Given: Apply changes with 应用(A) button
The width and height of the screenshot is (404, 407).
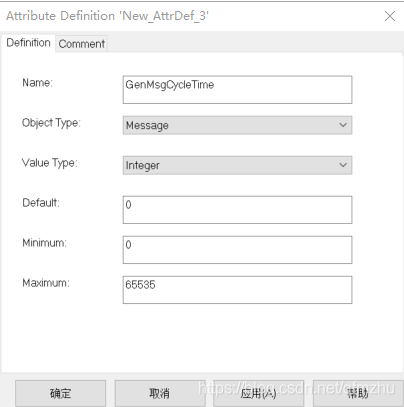Looking at the screenshot, I should [258, 393].
